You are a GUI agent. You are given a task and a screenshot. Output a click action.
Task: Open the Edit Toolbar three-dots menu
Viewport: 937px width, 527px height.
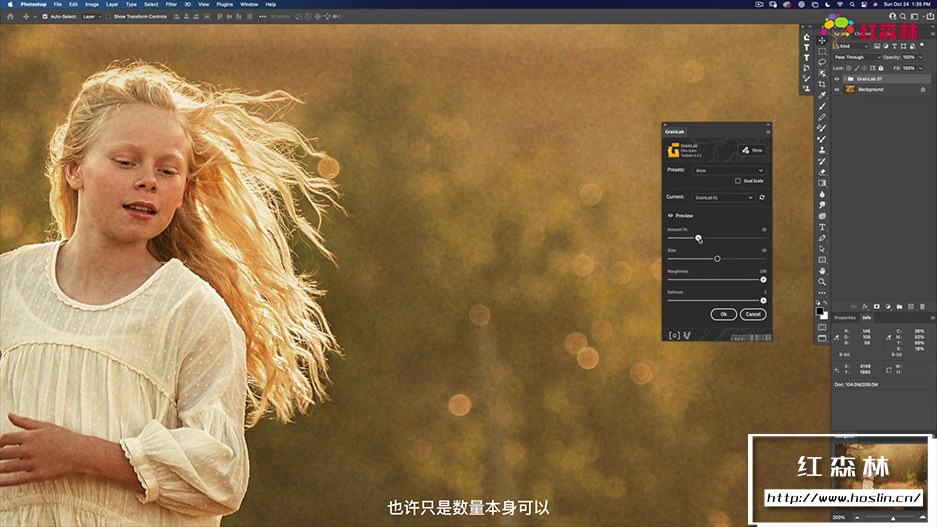pyautogui.click(x=822, y=293)
